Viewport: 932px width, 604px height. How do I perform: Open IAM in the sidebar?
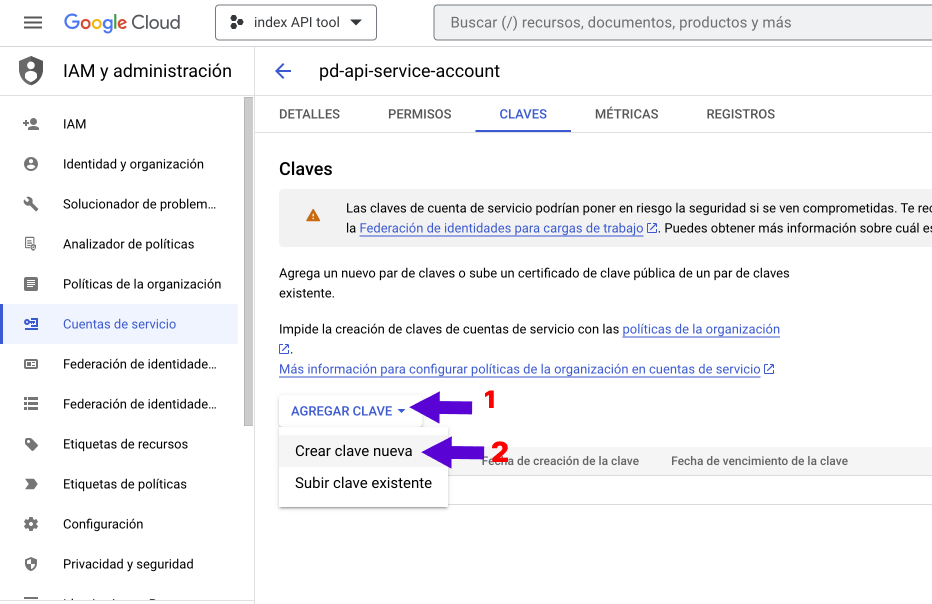tap(119, 124)
